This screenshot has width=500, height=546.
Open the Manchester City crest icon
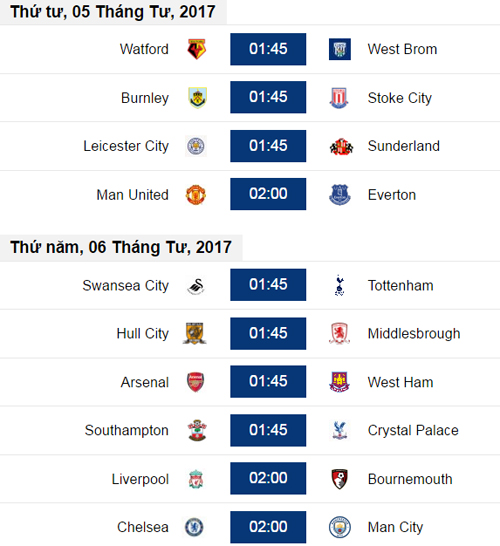pos(340,527)
